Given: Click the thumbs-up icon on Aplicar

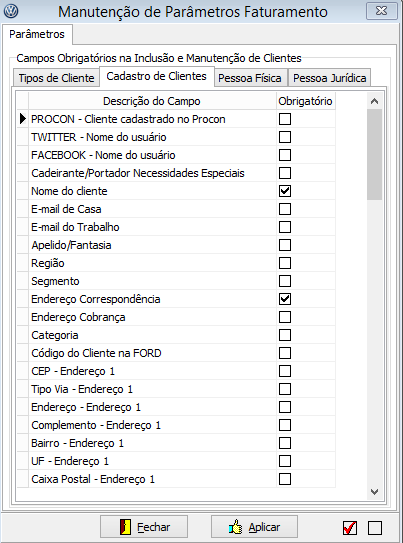Looking at the screenshot, I should (236, 527).
